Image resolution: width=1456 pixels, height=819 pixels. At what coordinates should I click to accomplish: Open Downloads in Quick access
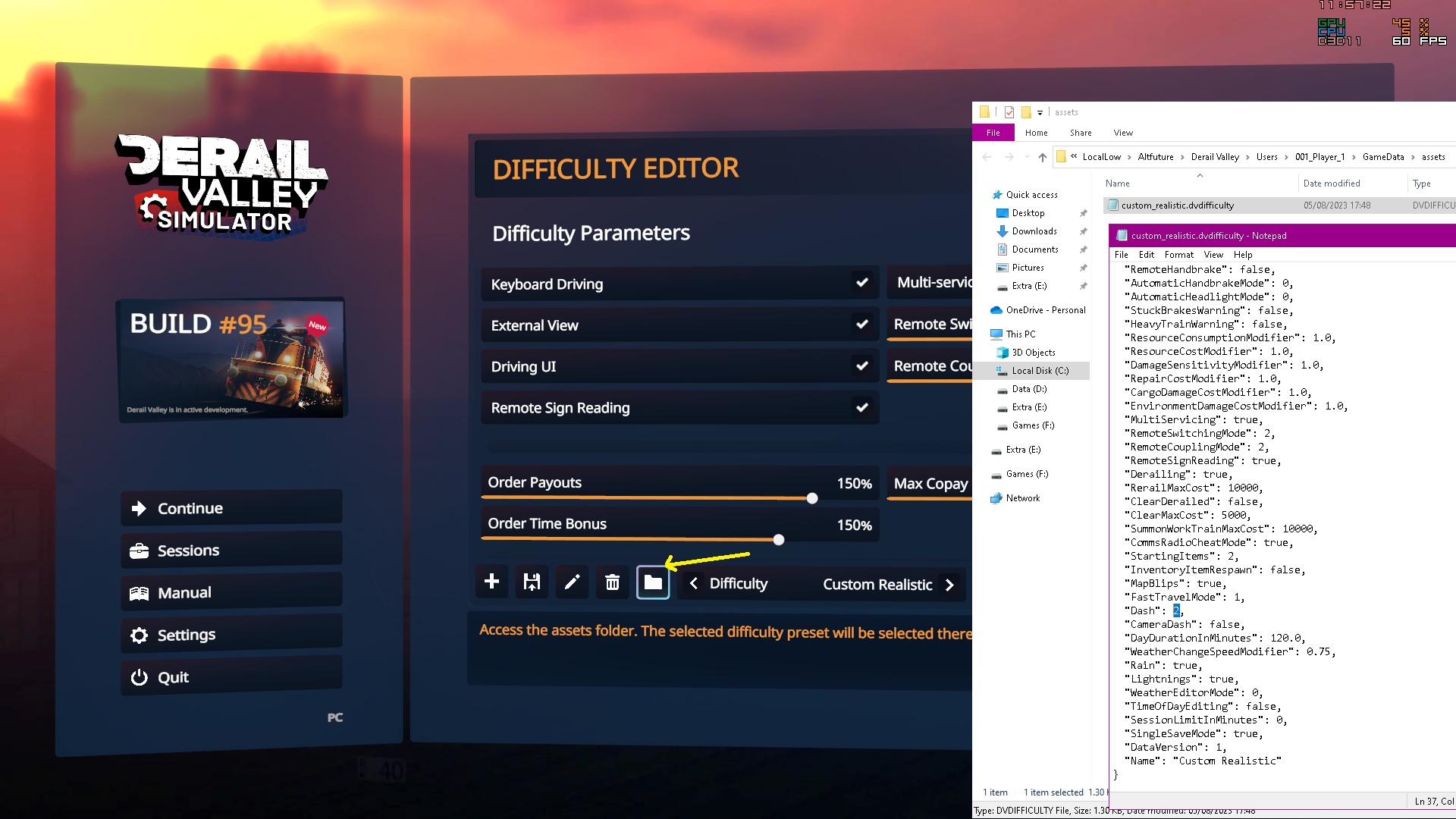tap(1034, 231)
